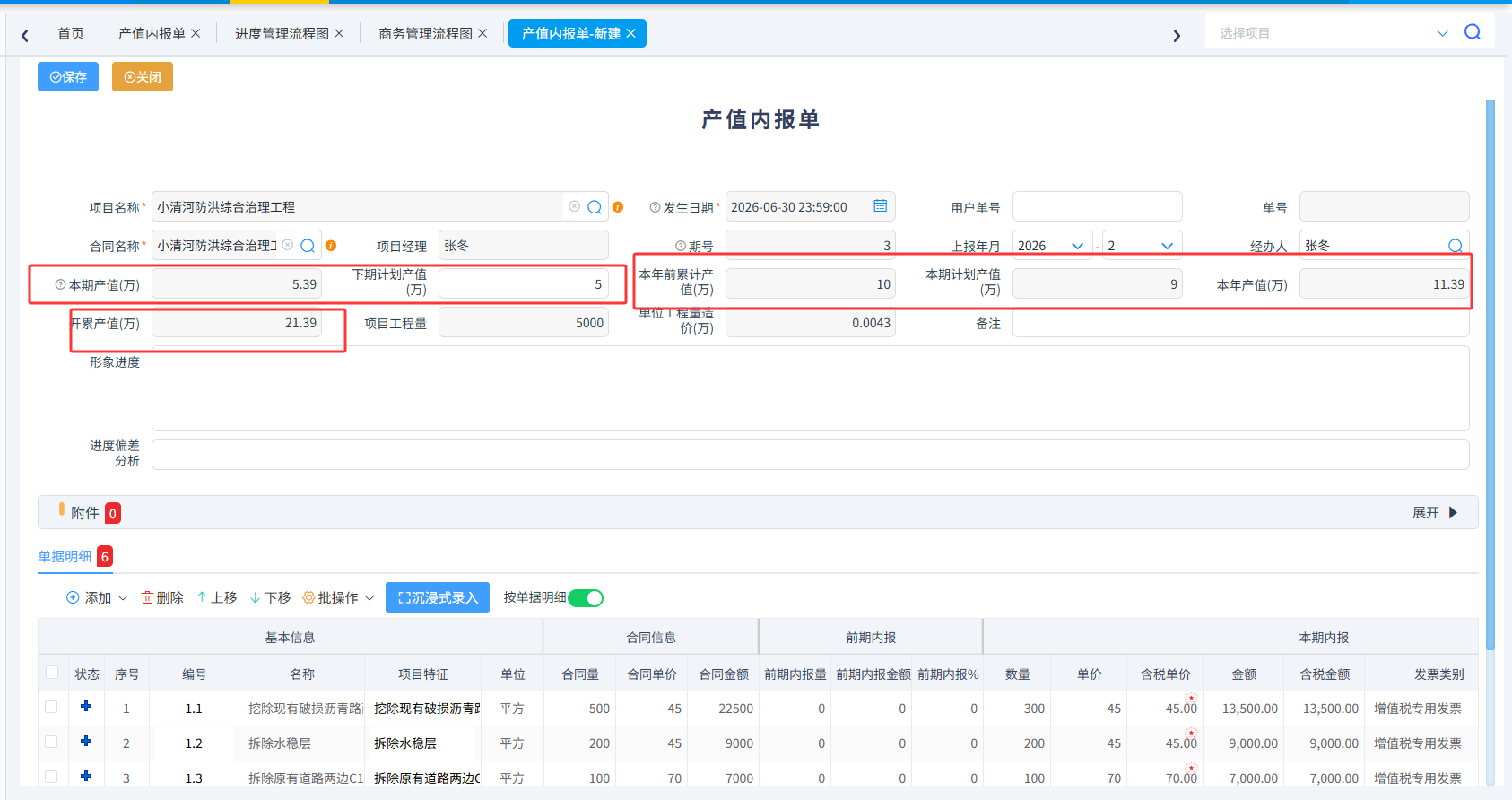1512x800 pixels.
Task: Expand the 附件 section with 展开
Action: 1435,512
